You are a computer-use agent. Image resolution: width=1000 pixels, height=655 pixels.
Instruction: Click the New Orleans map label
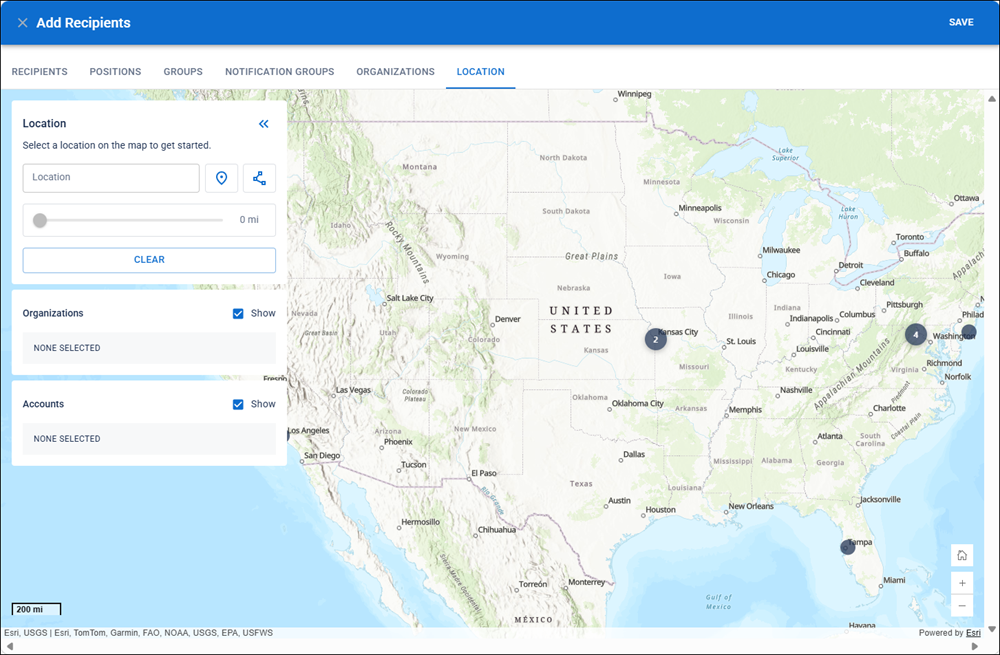coord(751,506)
